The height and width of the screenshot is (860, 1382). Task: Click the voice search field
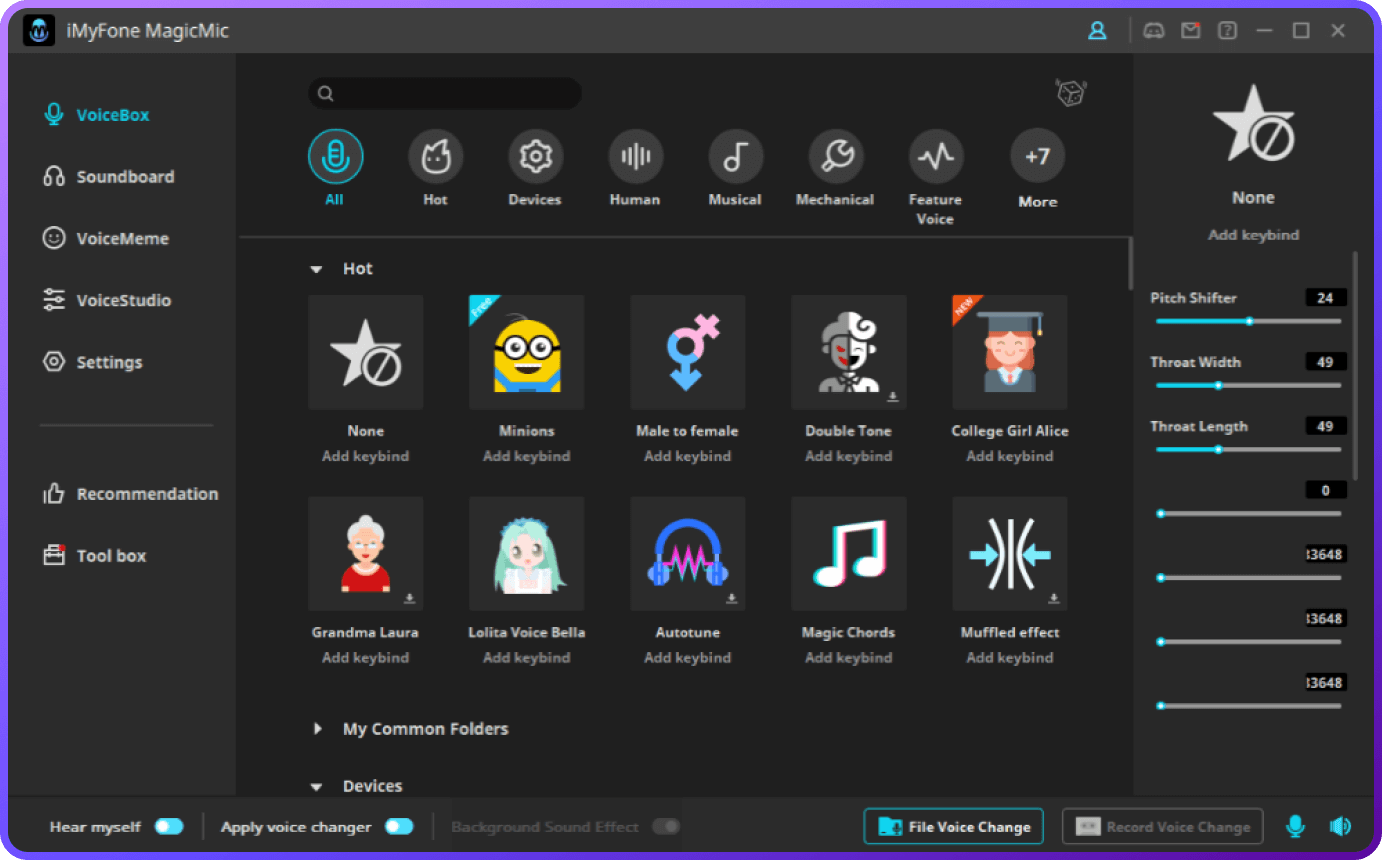click(445, 93)
